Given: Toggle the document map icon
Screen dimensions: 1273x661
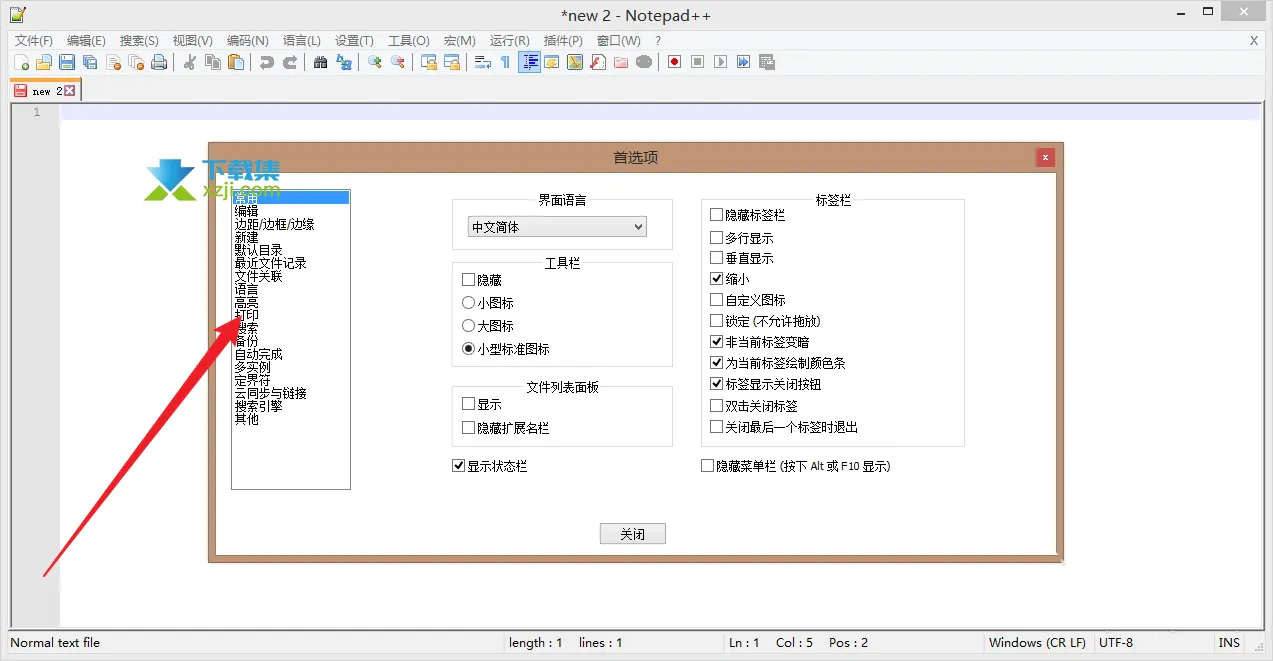Looking at the screenshot, I should tap(575, 62).
